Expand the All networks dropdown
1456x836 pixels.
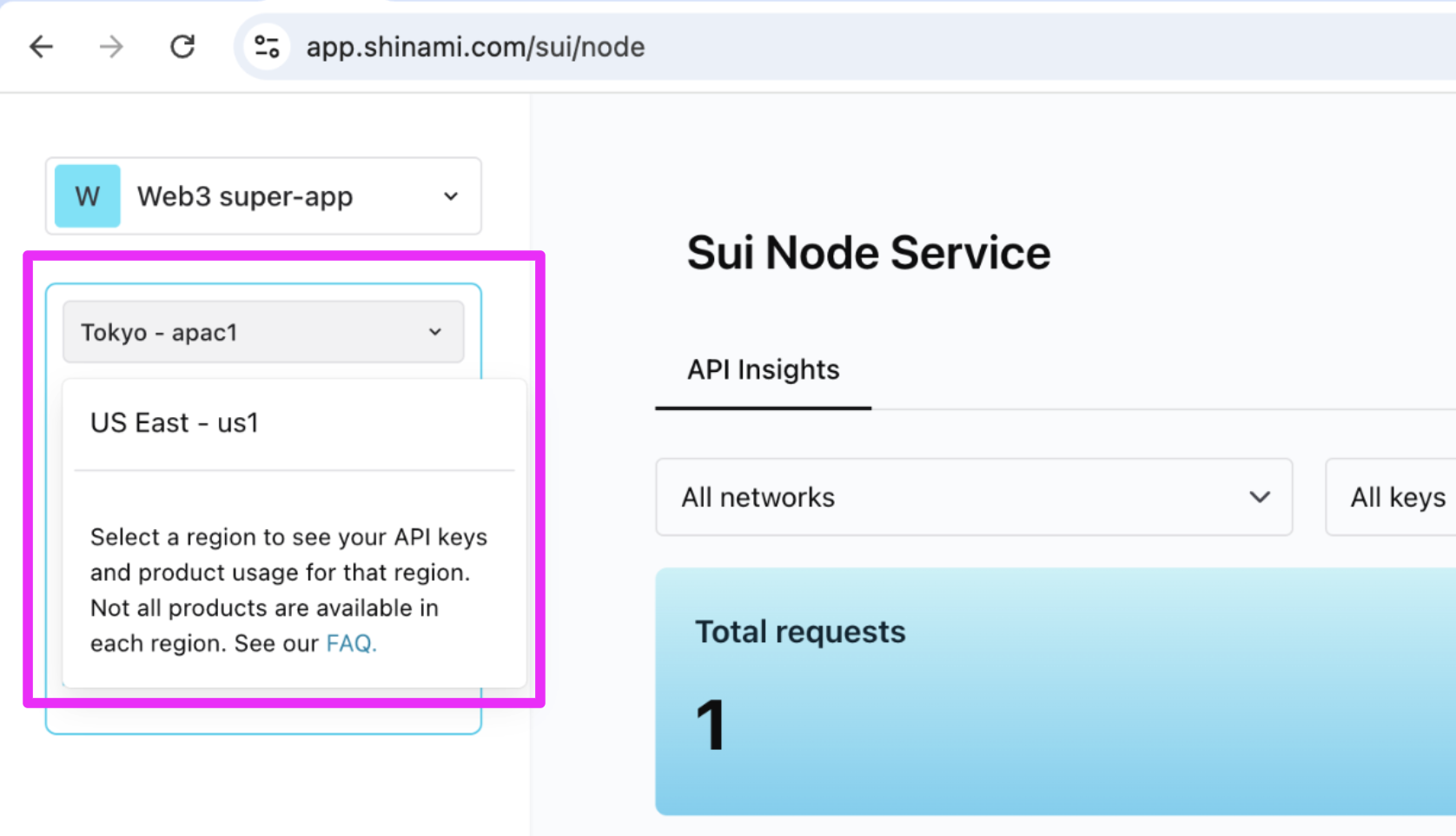click(974, 497)
